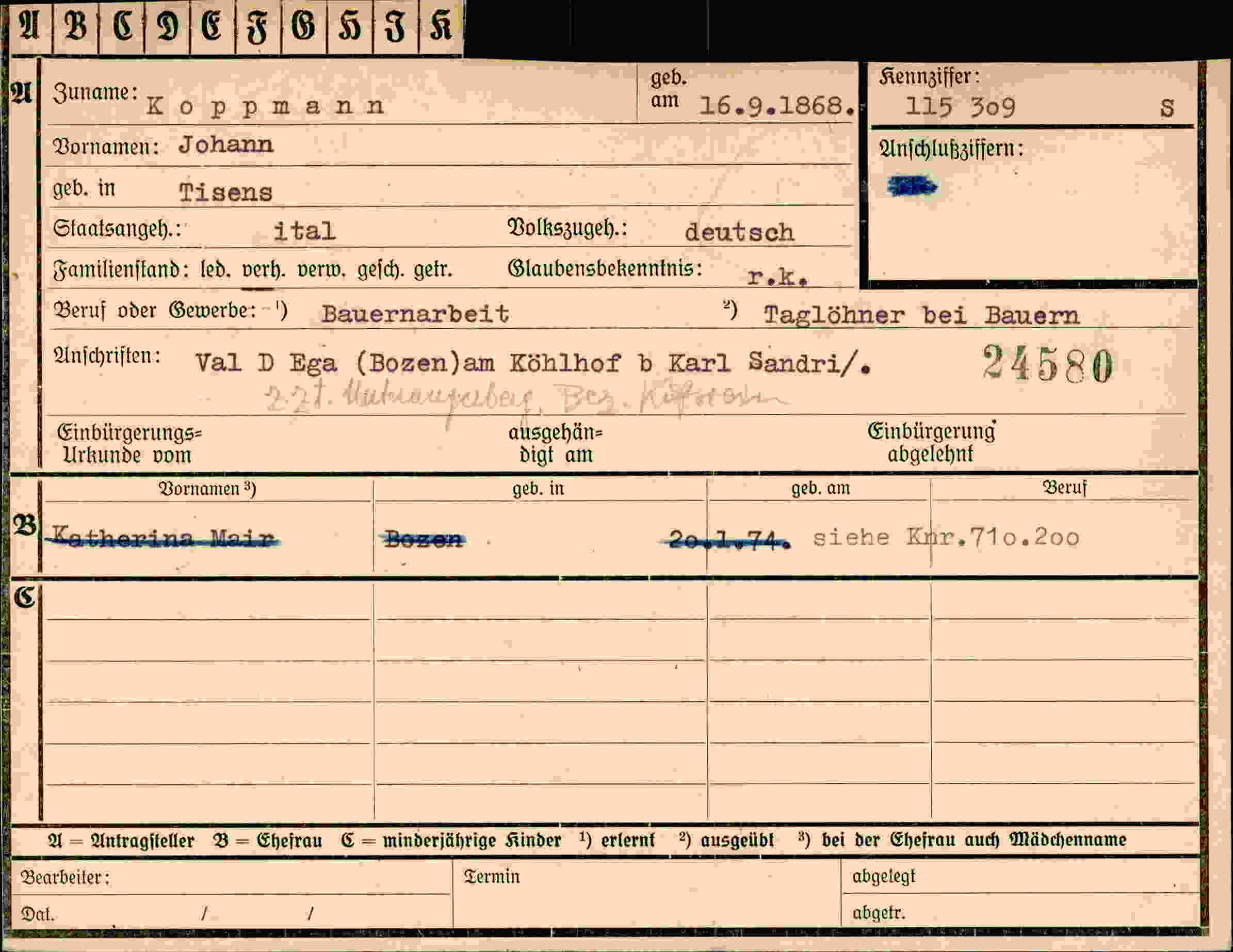
Task: Click the reference 'siehe Knr.710.200'
Action: pyautogui.click(x=946, y=537)
